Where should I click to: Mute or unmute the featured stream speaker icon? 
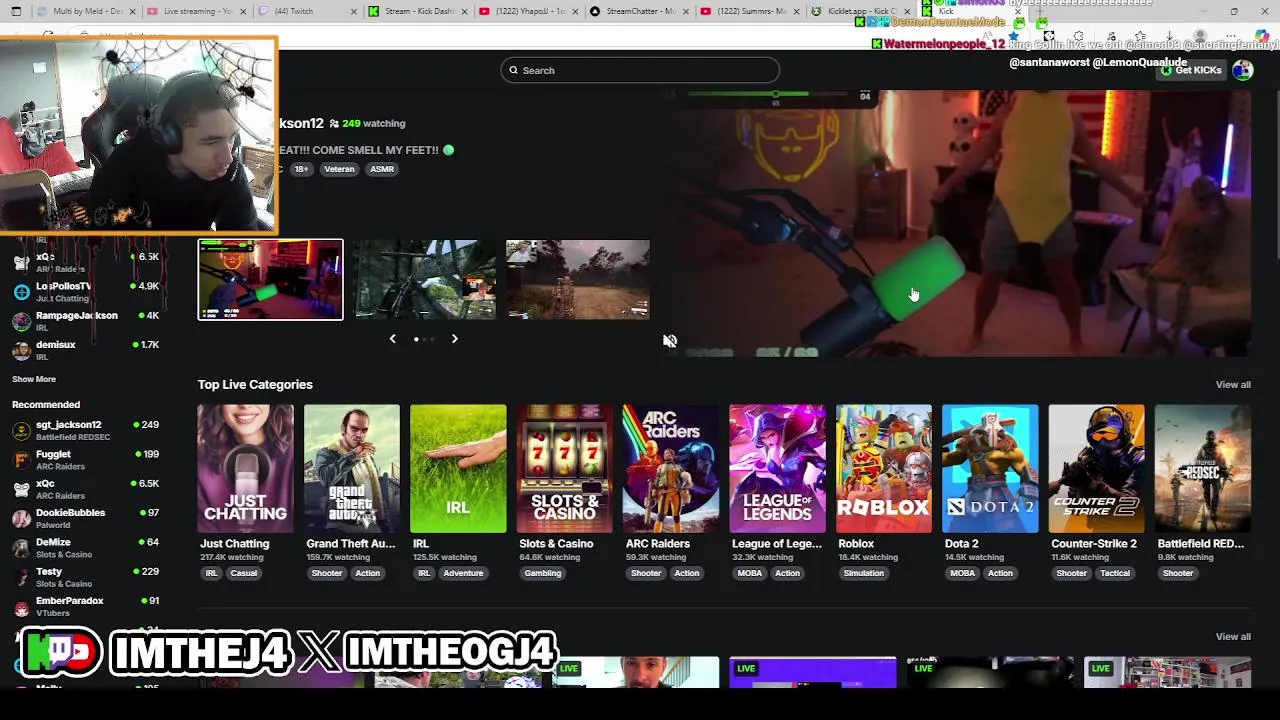[x=670, y=341]
